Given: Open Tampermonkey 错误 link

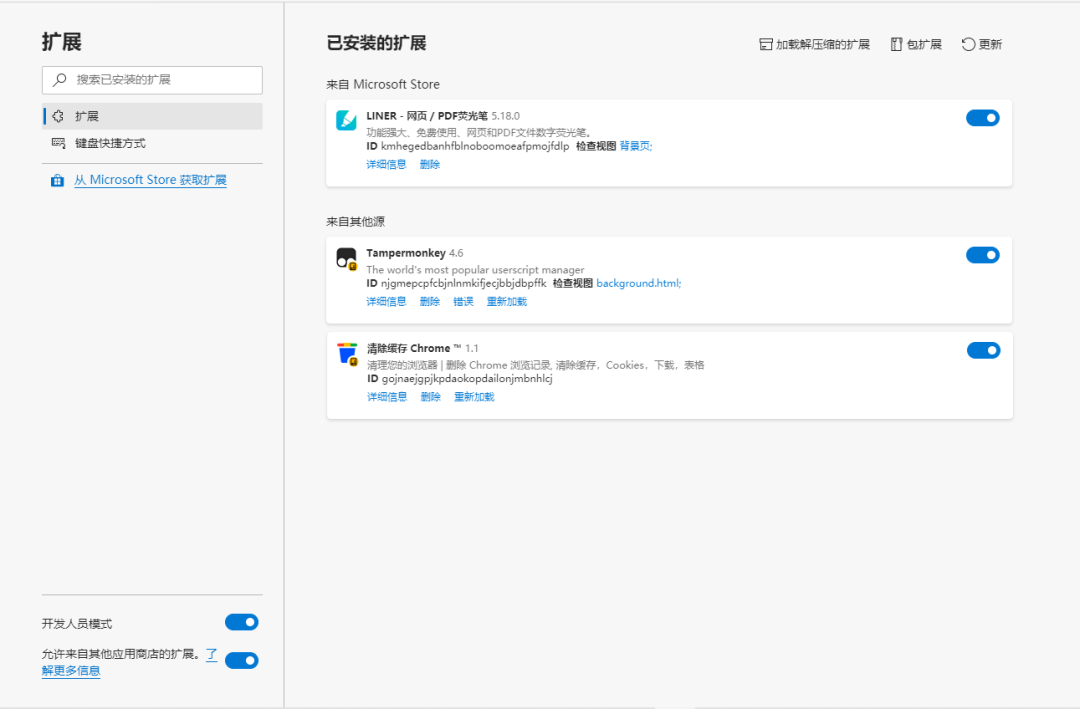Looking at the screenshot, I should [x=464, y=302].
